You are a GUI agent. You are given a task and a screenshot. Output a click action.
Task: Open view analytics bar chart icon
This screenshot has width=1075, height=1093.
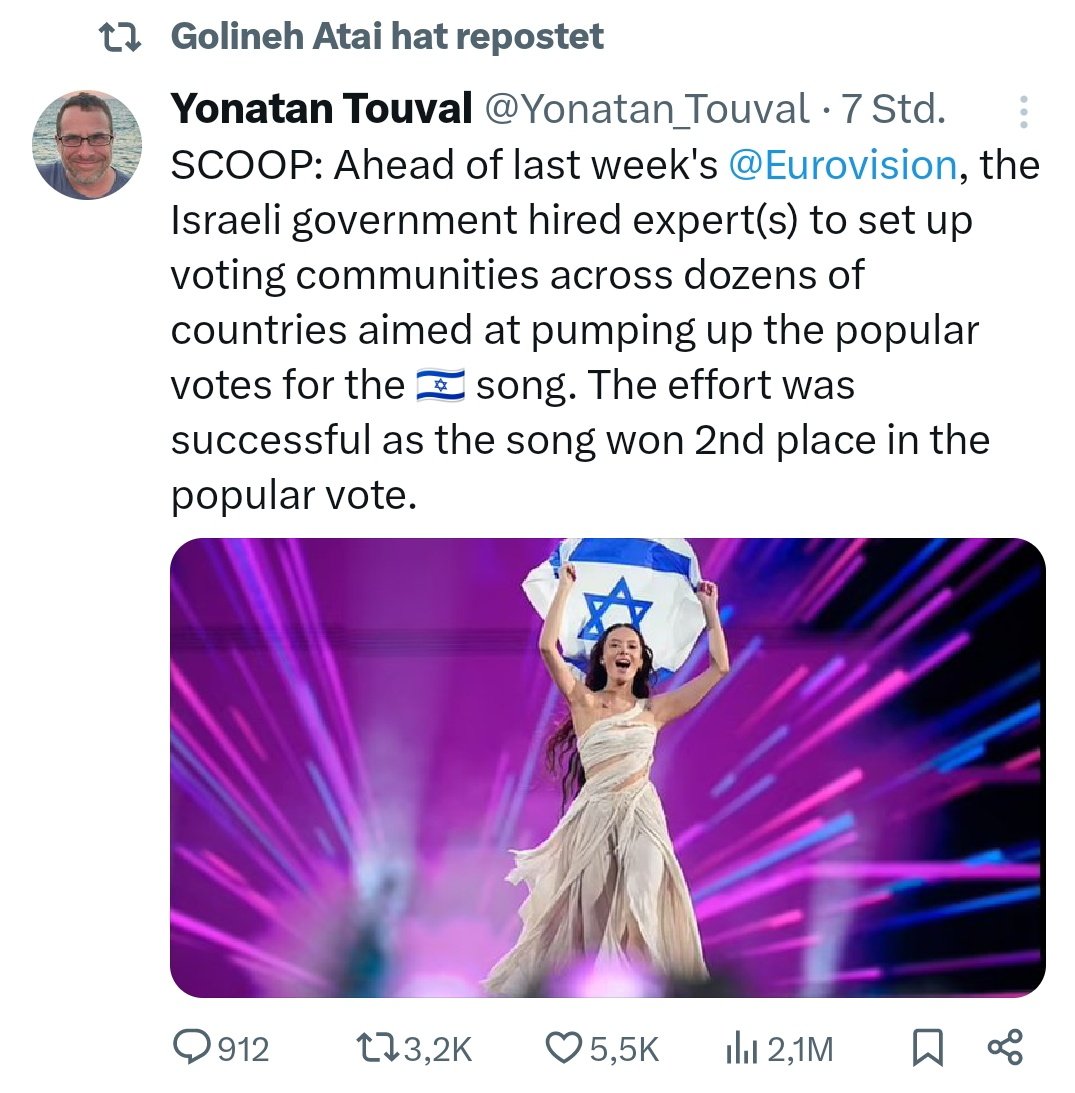tap(738, 1048)
